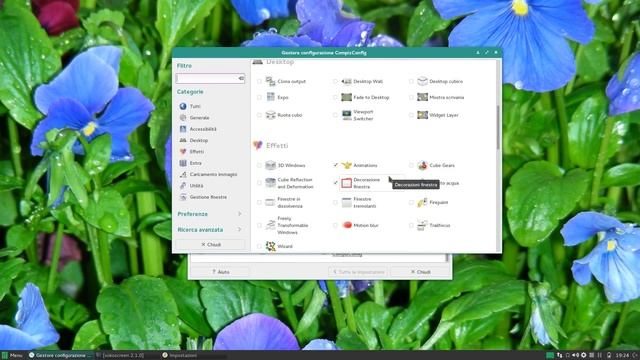Open the Wizard plugin icon
The image size is (640, 360).
pyautogui.click(x=270, y=246)
